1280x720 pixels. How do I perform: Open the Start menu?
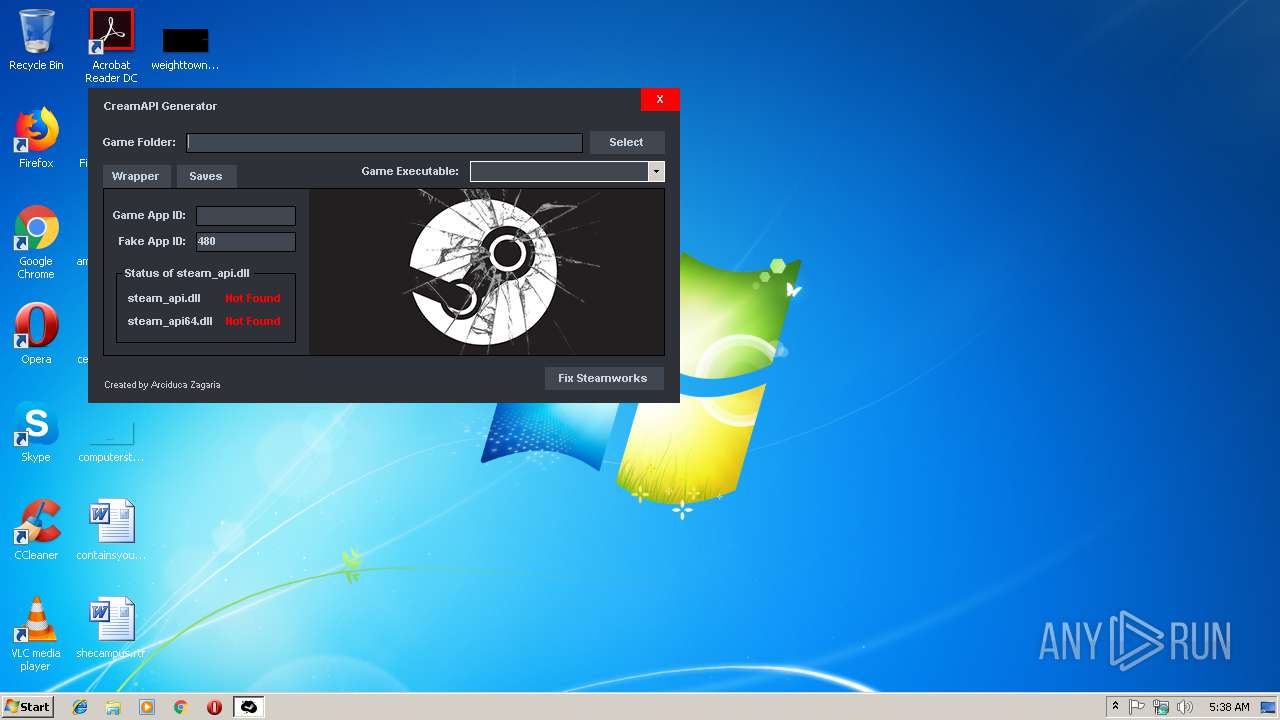28,707
